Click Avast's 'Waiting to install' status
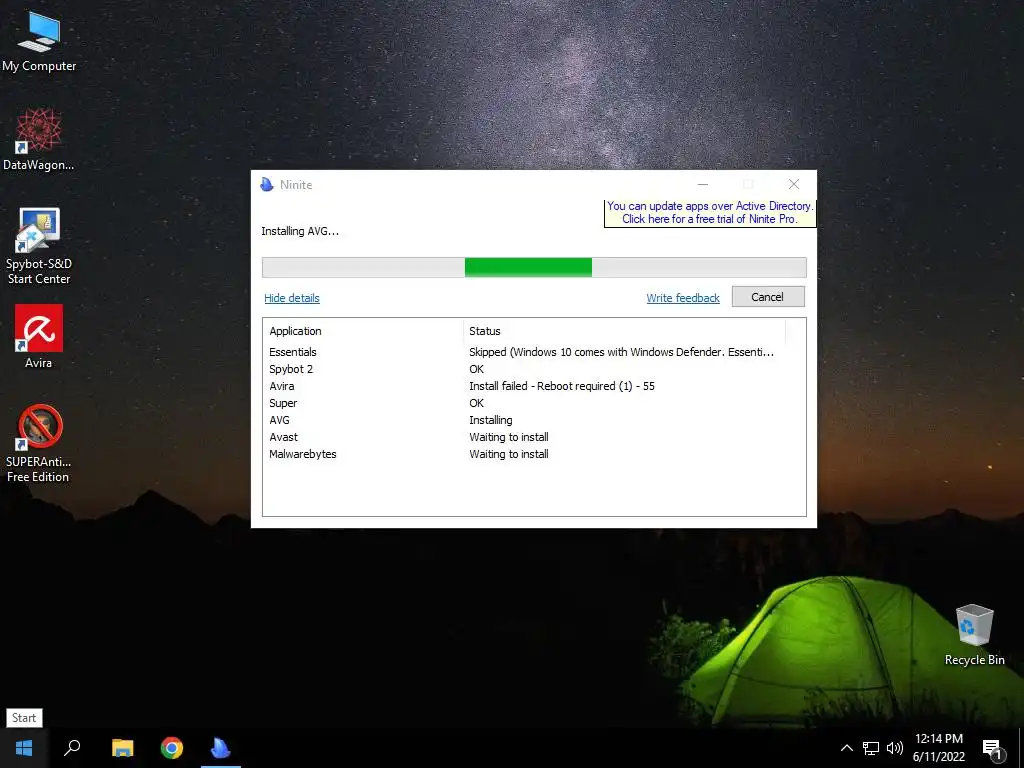1024x768 pixels. pyautogui.click(x=509, y=437)
